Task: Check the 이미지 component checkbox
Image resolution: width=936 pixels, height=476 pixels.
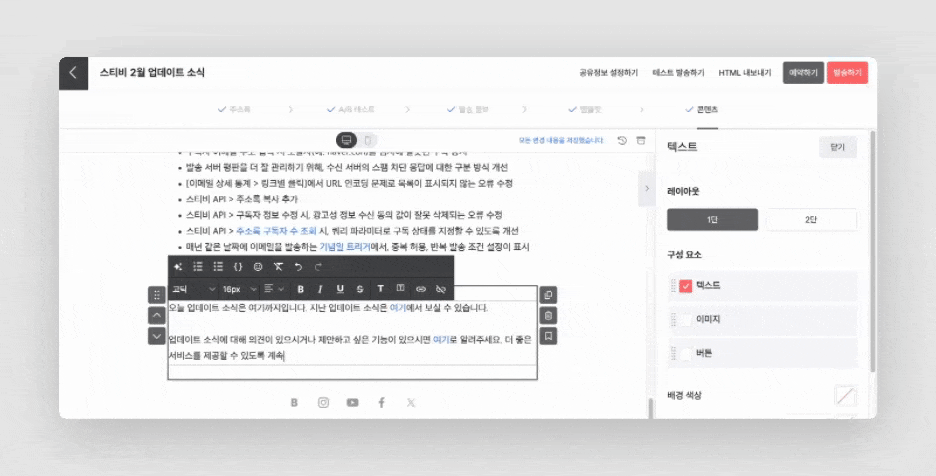Action: pyautogui.click(x=685, y=320)
